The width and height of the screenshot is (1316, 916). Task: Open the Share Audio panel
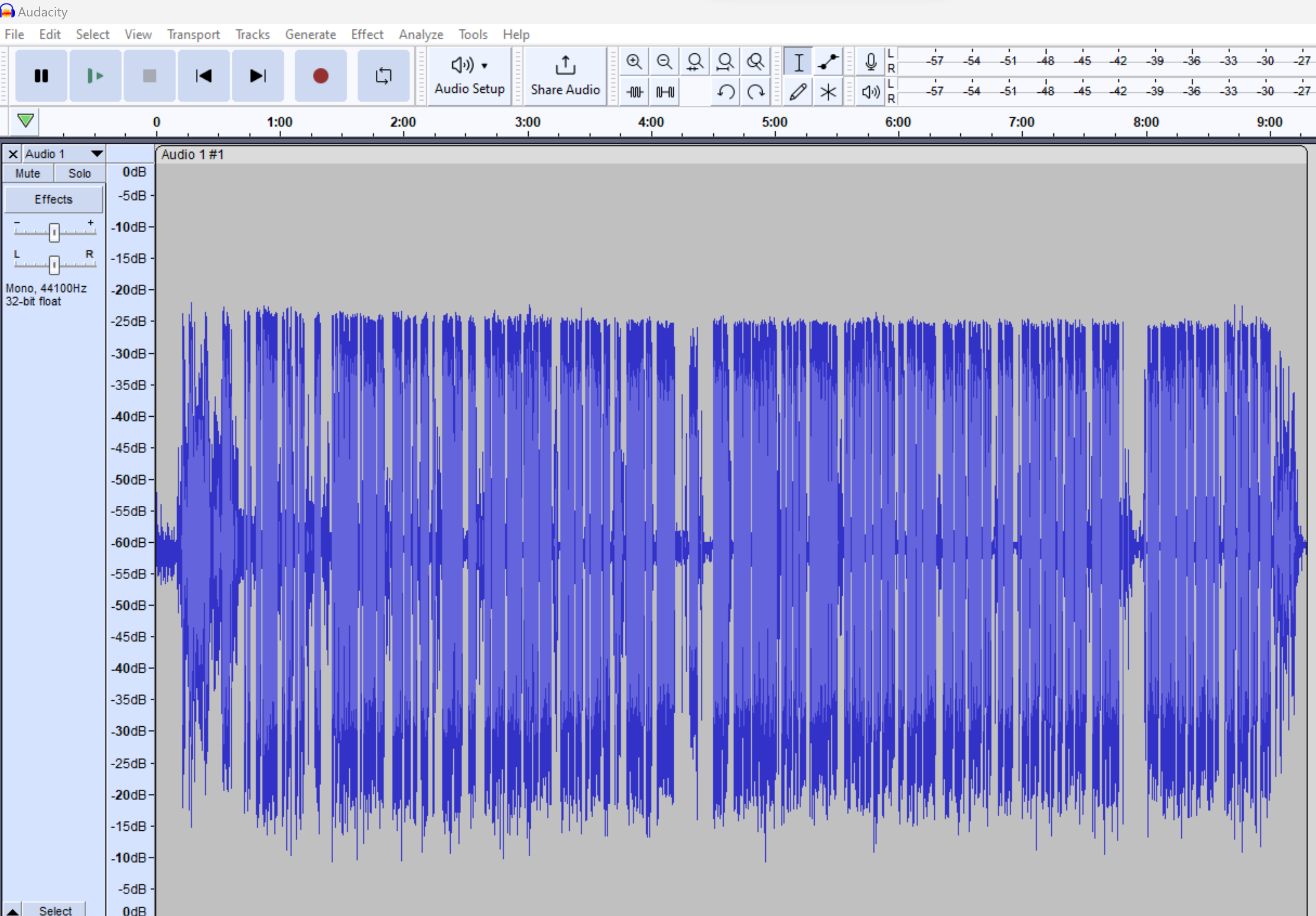tap(565, 76)
